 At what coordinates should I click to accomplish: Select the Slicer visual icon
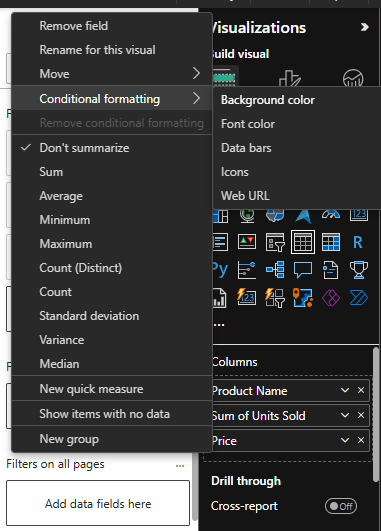(x=275, y=242)
